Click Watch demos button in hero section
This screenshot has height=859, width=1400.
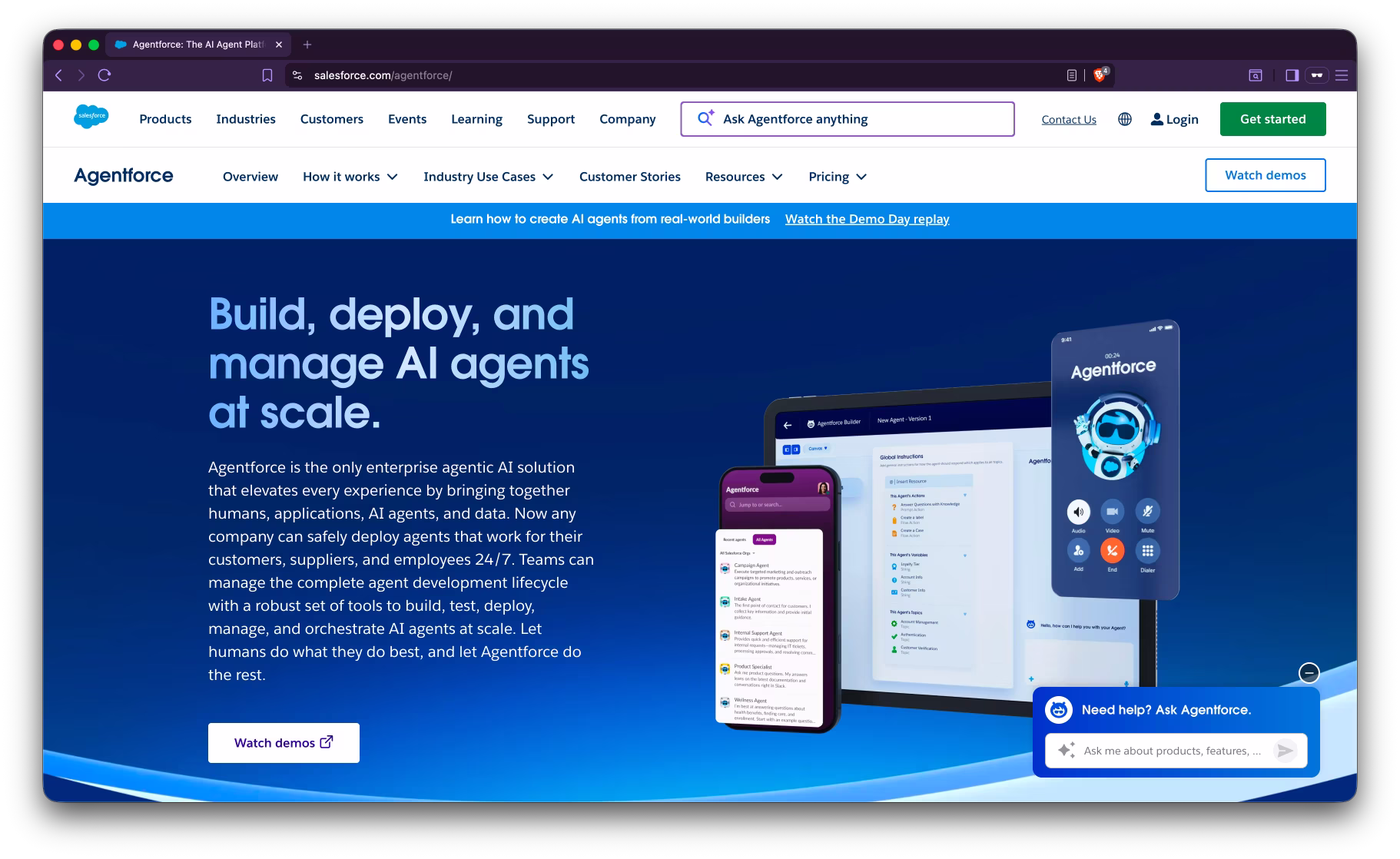284,743
